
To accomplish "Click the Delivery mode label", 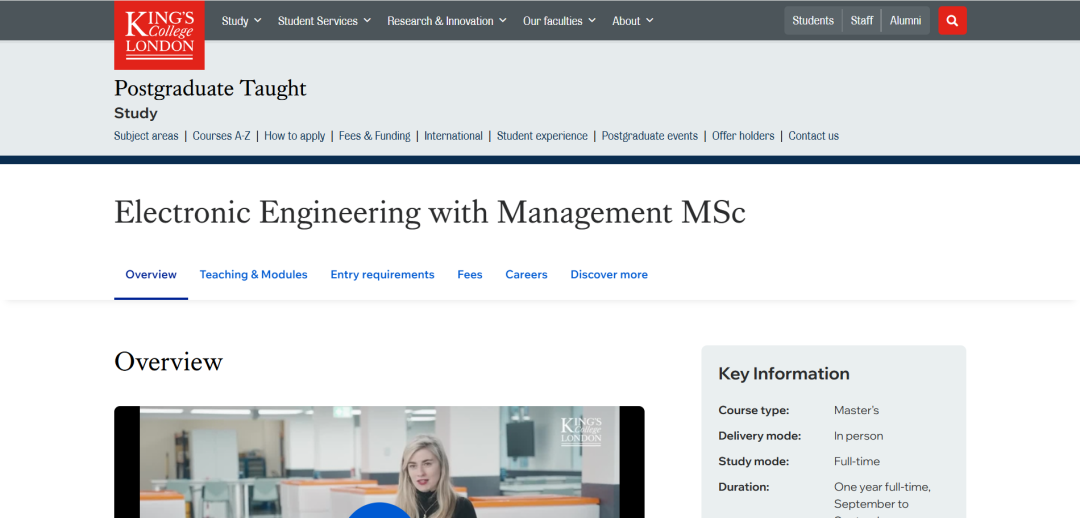I will 760,435.
